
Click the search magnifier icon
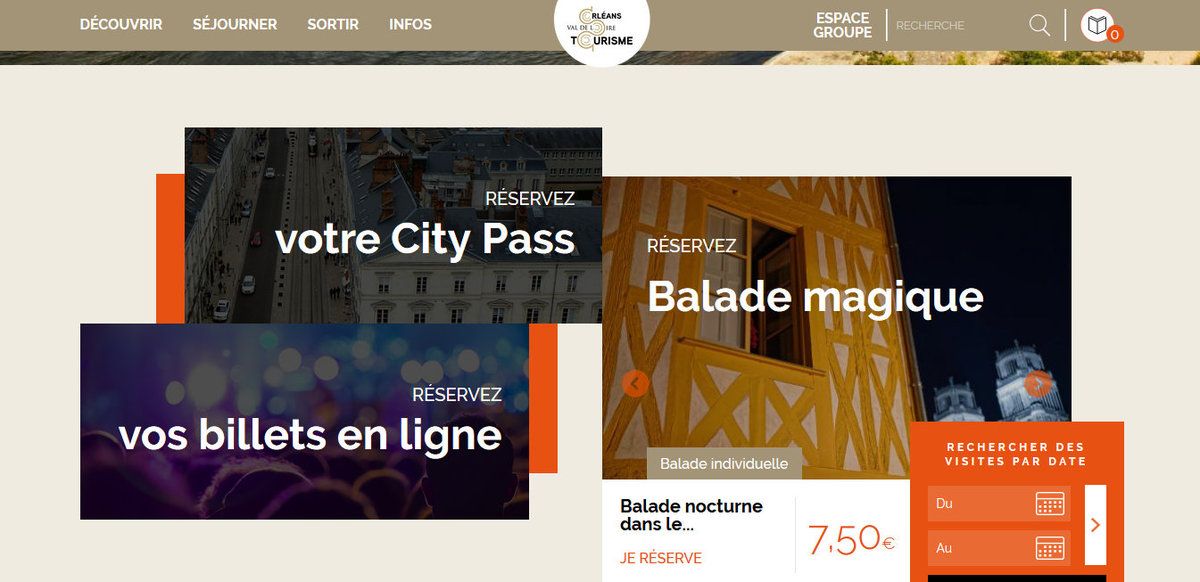(x=1040, y=25)
